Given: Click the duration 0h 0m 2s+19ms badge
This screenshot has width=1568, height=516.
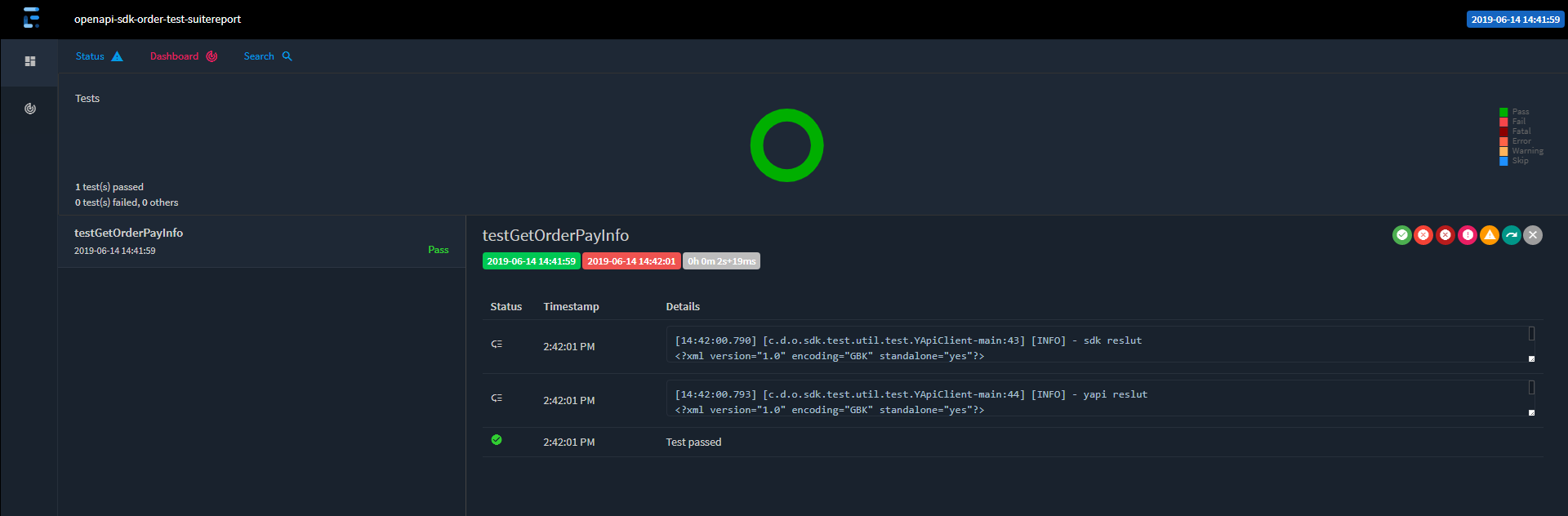Looking at the screenshot, I should point(721,261).
